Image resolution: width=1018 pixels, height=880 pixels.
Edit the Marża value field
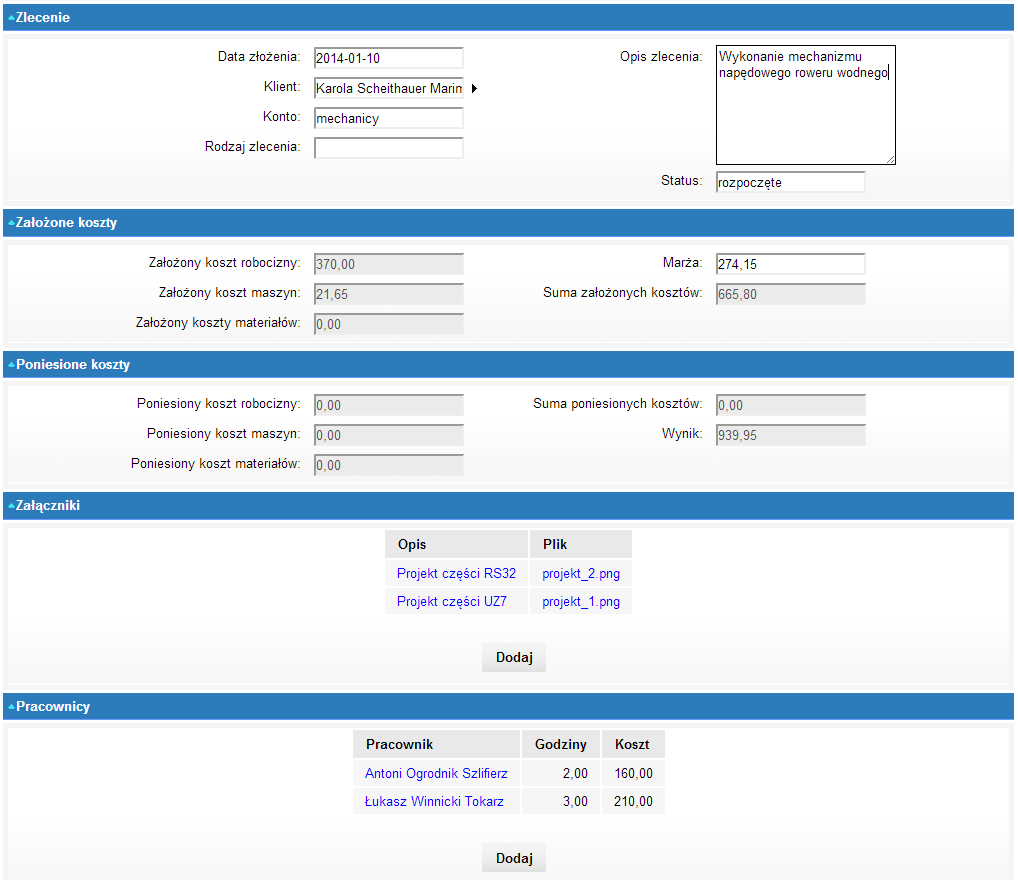point(790,264)
